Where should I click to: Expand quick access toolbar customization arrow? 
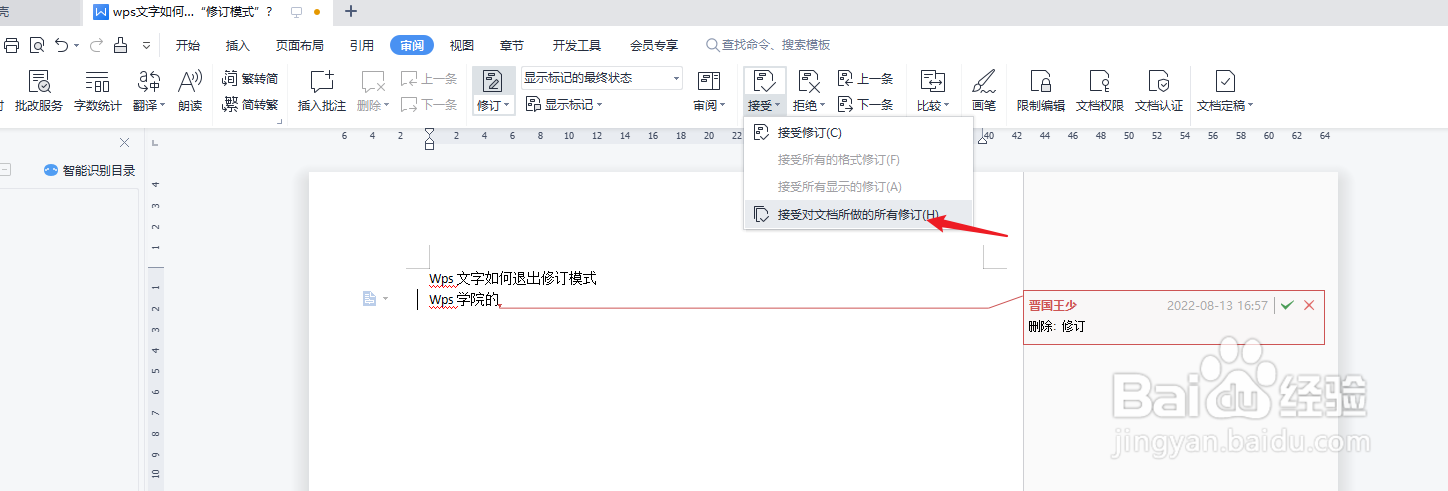pyautogui.click(x=147, y=45)
